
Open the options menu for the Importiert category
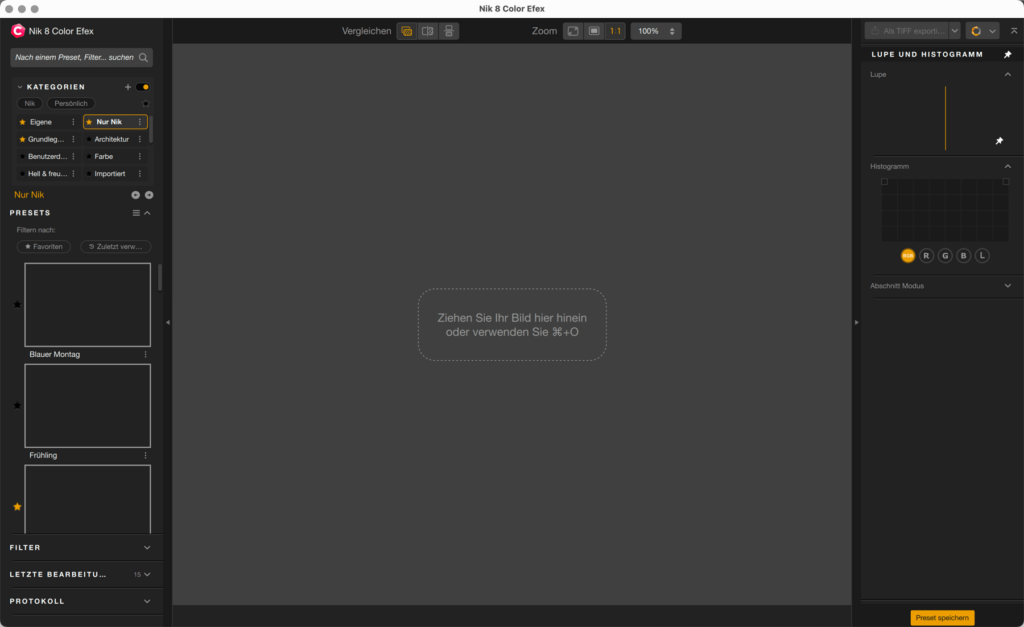[x=140, y=174]
